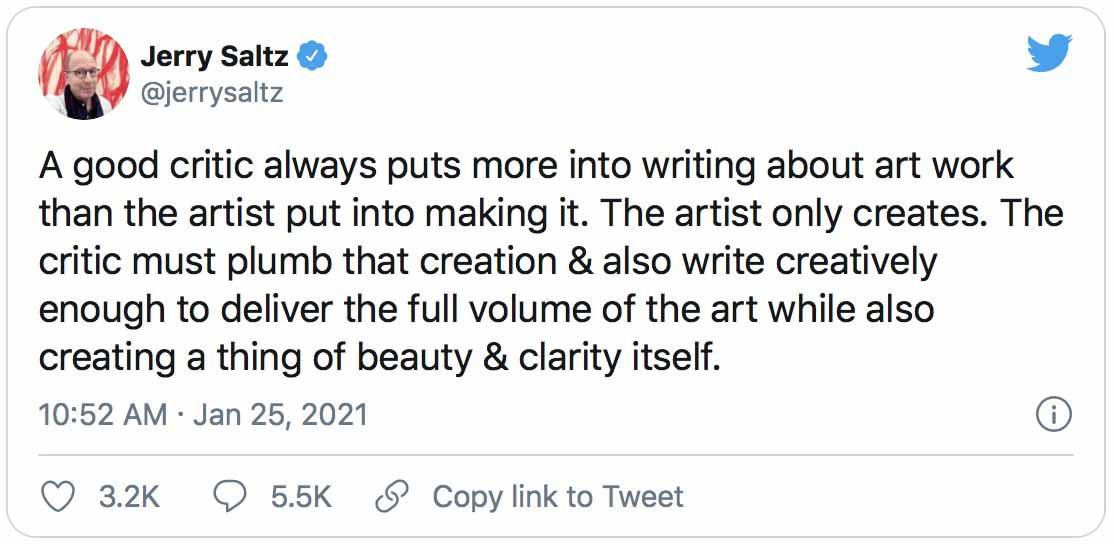Click the line "enough to deliver the full volume"
Screen dimensions: 1114x544
pos(486,309)
